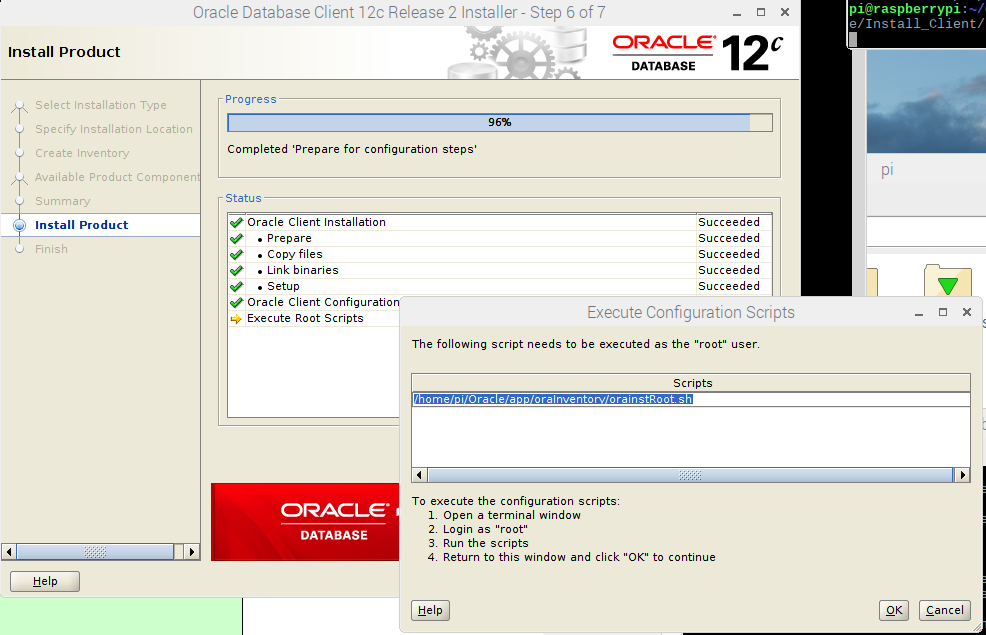The width and height of the screenshot is (986, 635).
Task: Click the sidebar horizontal scrollbar thumb
Action: point(95,552)
